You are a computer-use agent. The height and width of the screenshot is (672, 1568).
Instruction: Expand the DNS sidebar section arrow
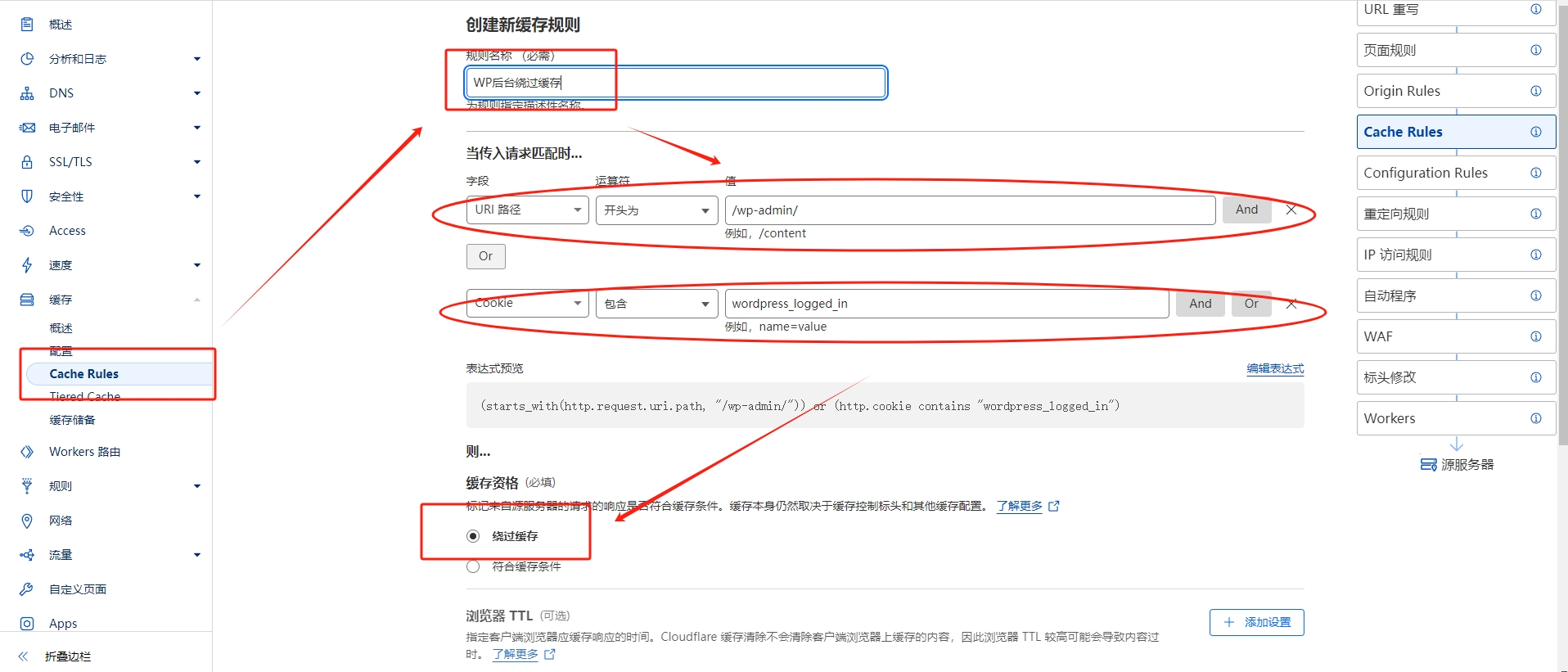tap(197, 93)
